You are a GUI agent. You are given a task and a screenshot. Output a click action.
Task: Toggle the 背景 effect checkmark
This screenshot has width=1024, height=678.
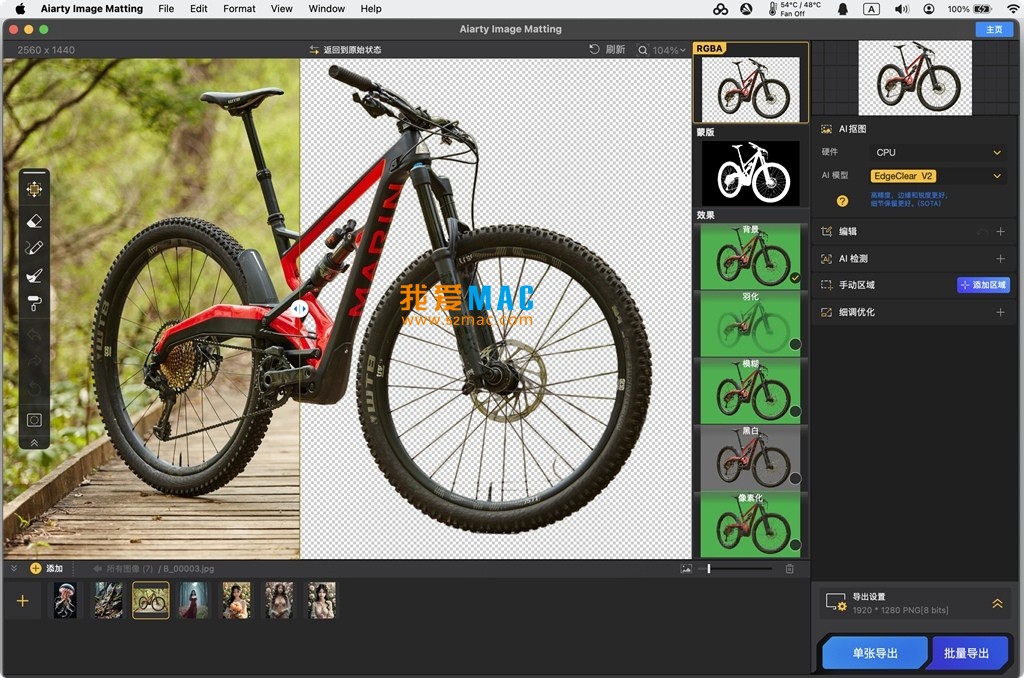(795, 278)
